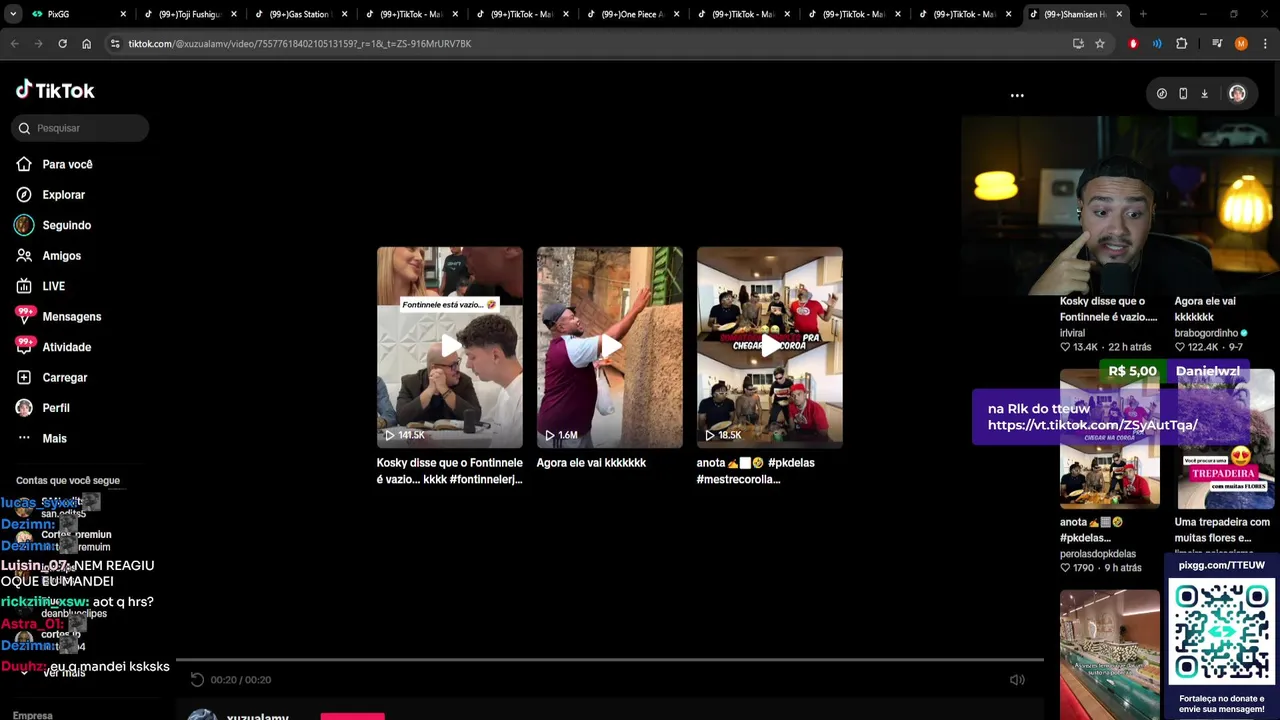Switch to the Gas Station tab
Viewport: 1280px width, 720px height.
point(299,14)
